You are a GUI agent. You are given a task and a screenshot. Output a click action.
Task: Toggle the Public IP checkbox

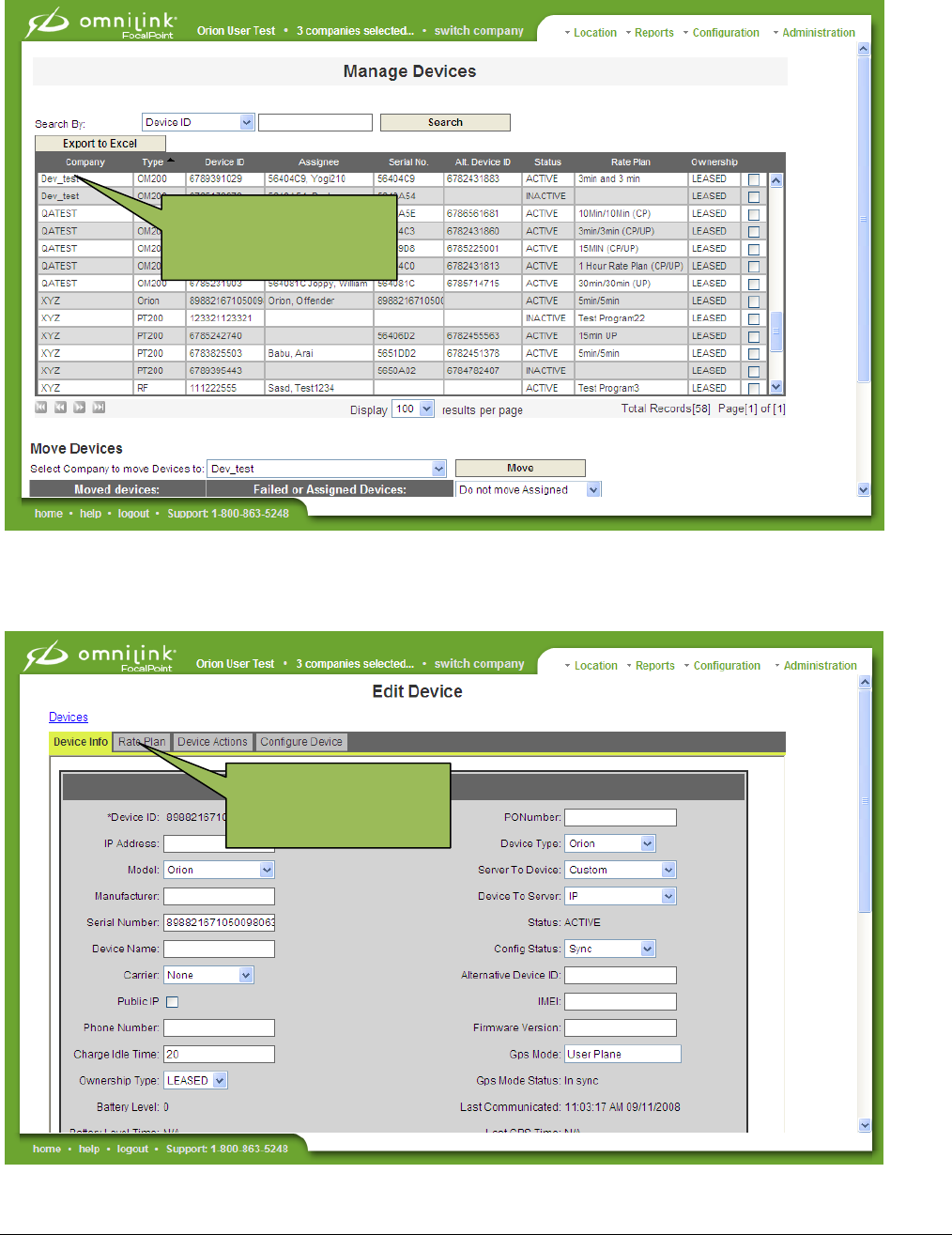coord(172,1002)
